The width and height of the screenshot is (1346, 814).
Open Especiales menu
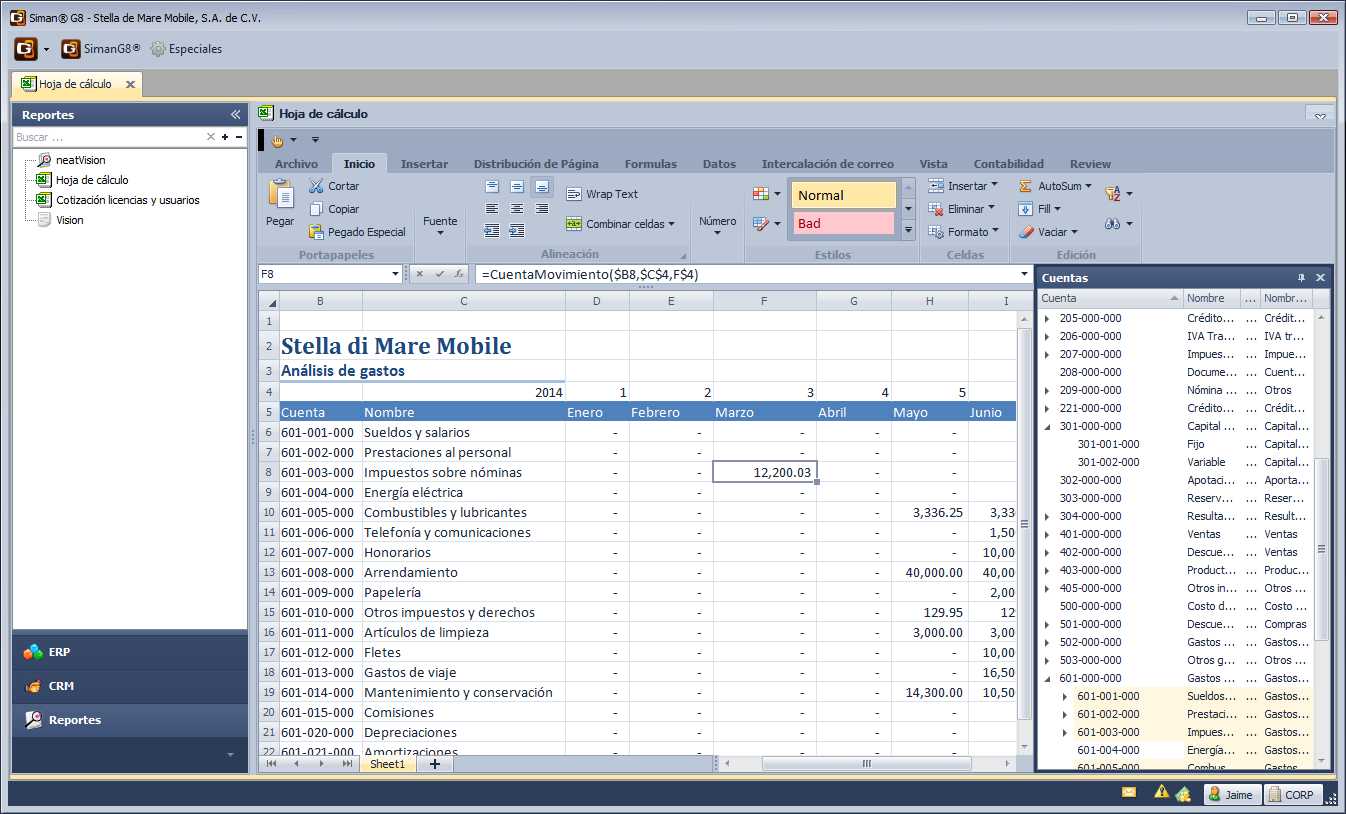point(186,48)
